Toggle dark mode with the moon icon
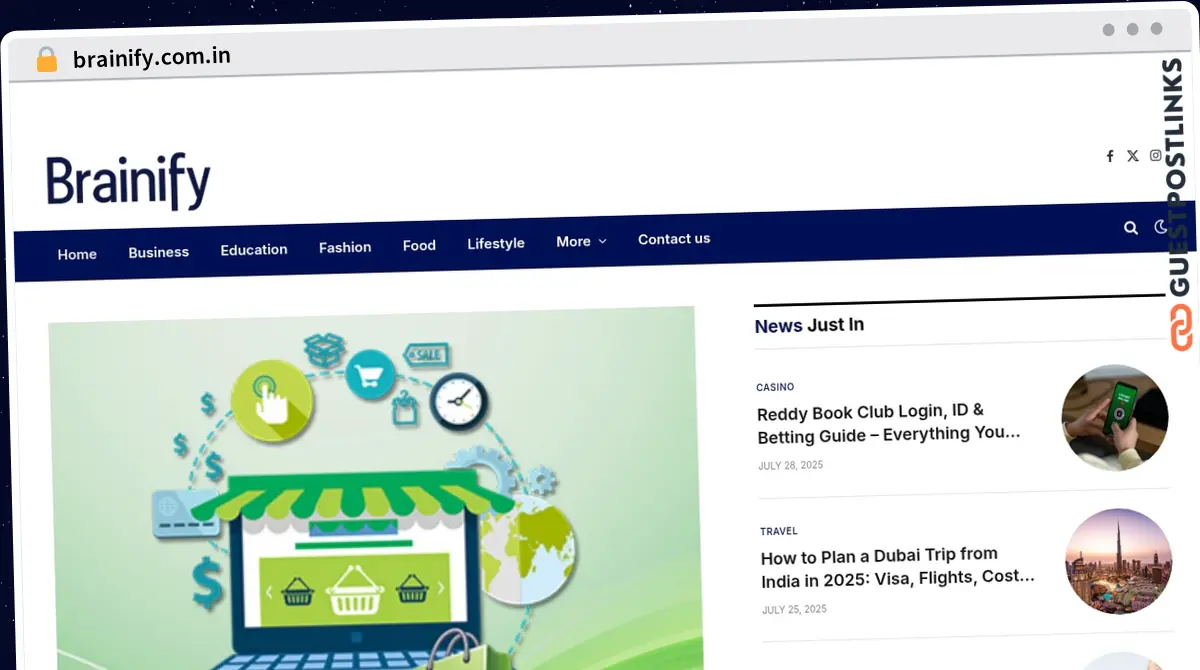Image resolution: width=1200 pixels, height=670 pixels. click(1161, 228)
